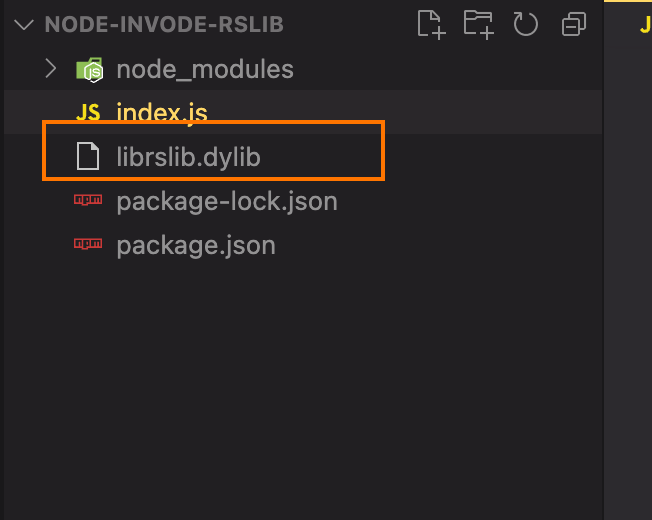Click the yellow JS icon beside index.js
The height and width of the screenshot is (520, 652).
click(x=88, y=113)
